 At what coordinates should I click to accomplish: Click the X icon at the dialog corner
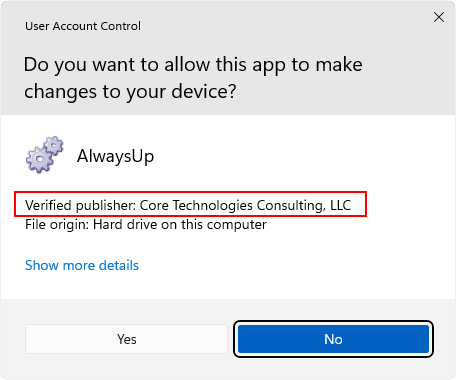439,17
